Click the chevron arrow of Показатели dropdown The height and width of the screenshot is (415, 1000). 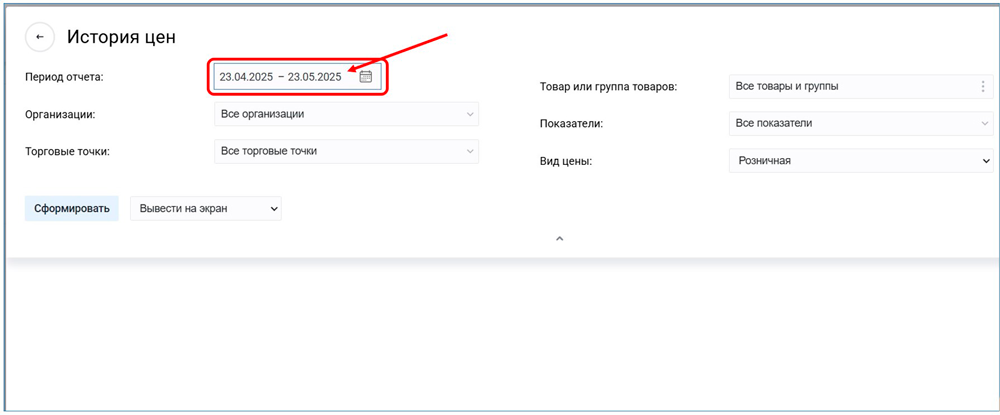coord(984,124)
